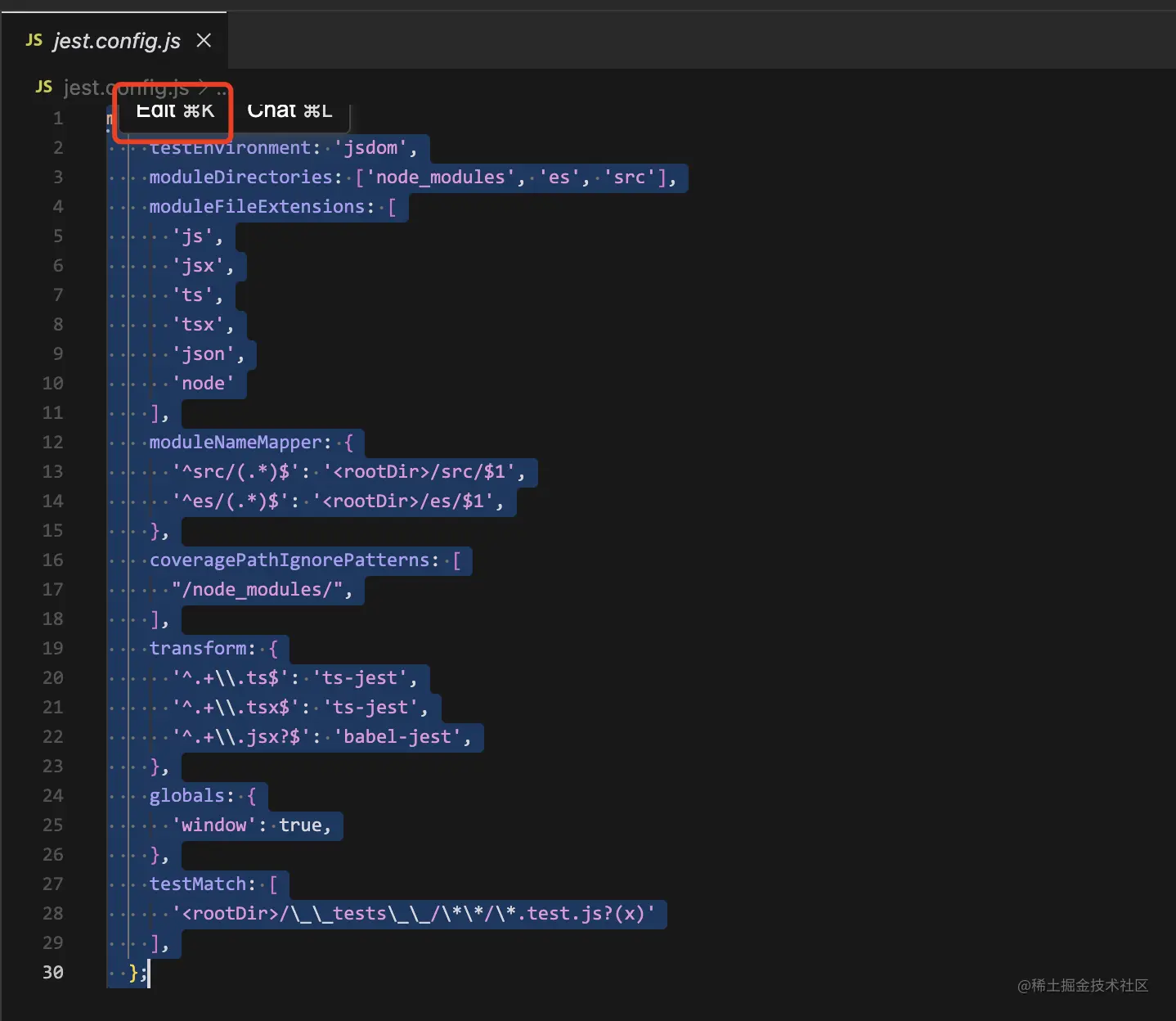Click the moduleNameMapper key
Viewport: 1176px width, 1021px height.
236,442
